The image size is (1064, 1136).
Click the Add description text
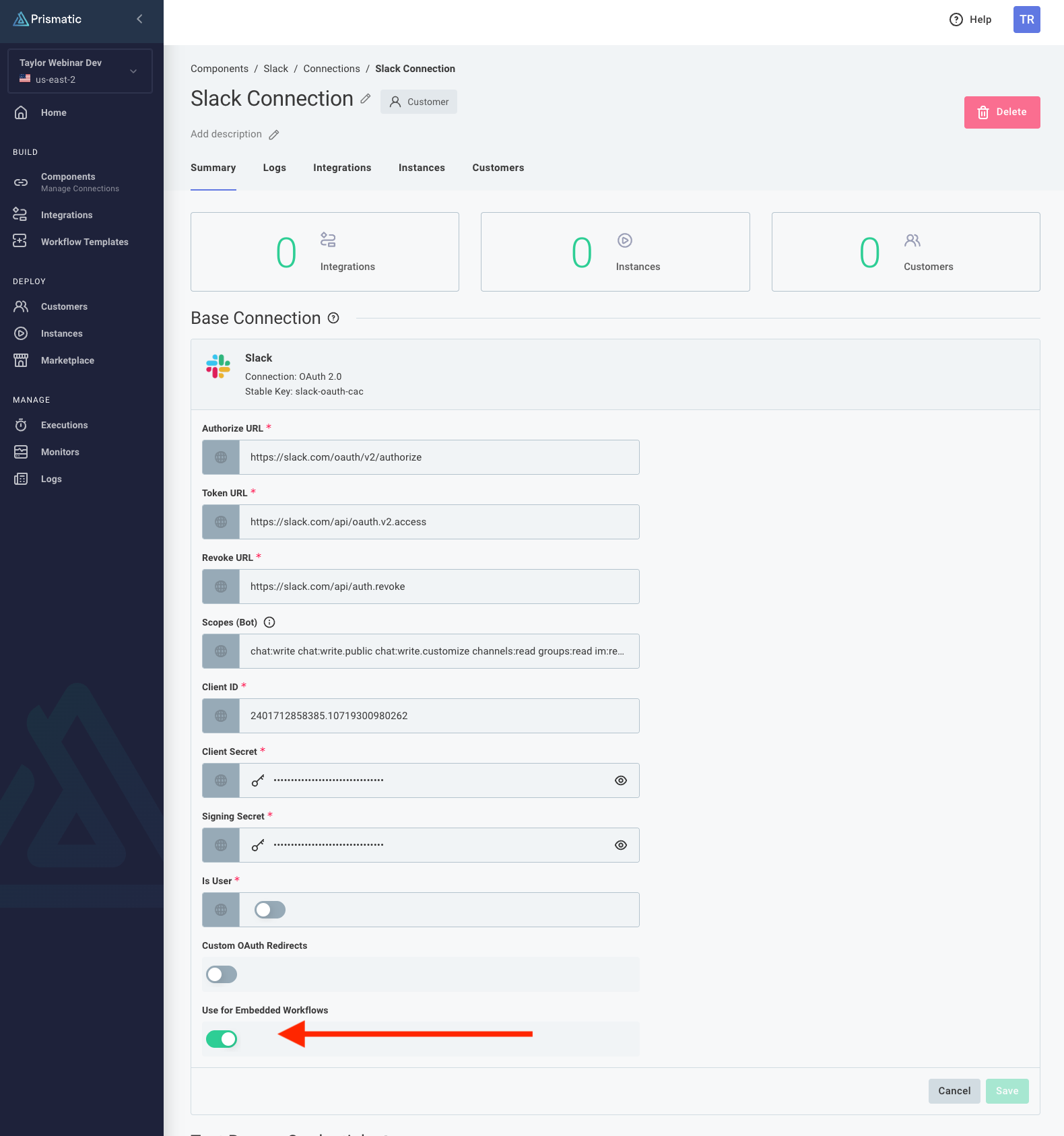point(226,134)
